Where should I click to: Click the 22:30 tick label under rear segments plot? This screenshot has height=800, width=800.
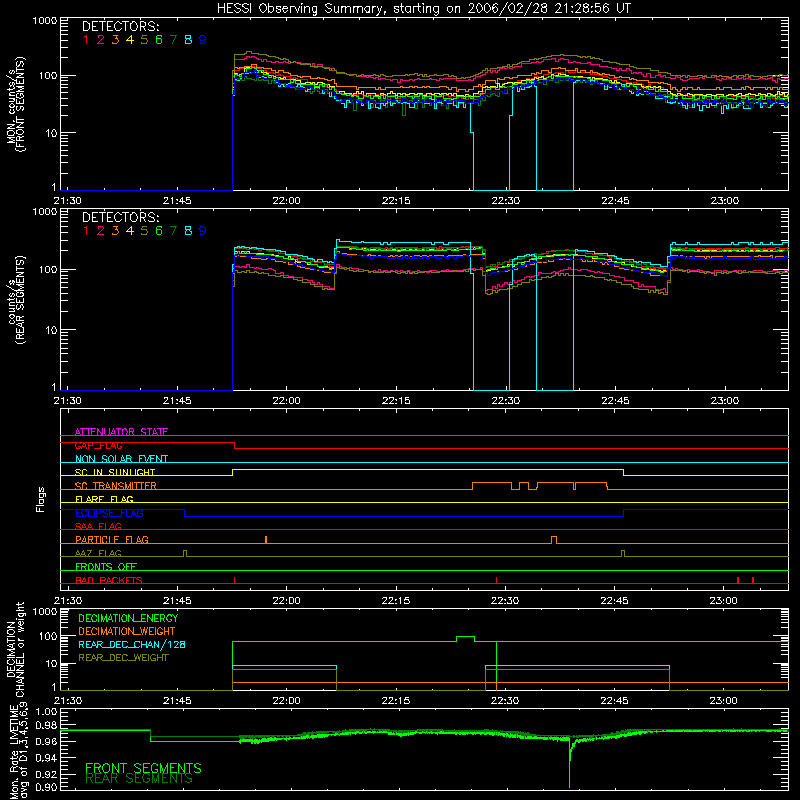[505, 401]
